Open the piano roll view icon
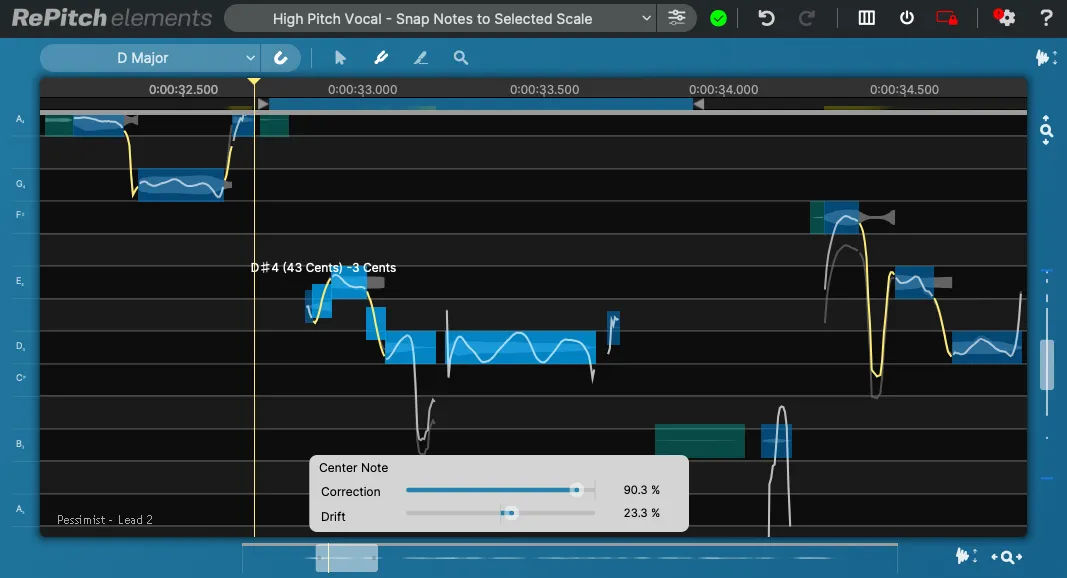This screenshot has height=578, width=1067. click(x=866, y=17)
